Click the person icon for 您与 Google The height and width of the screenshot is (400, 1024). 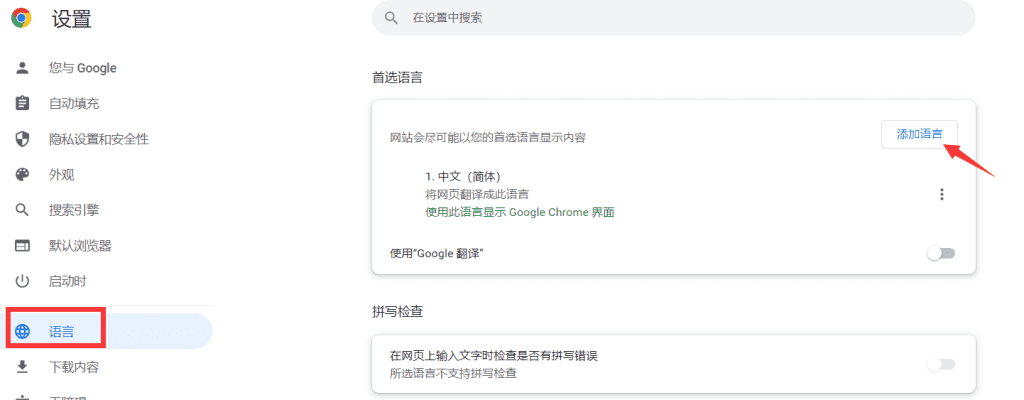(22, 68)
